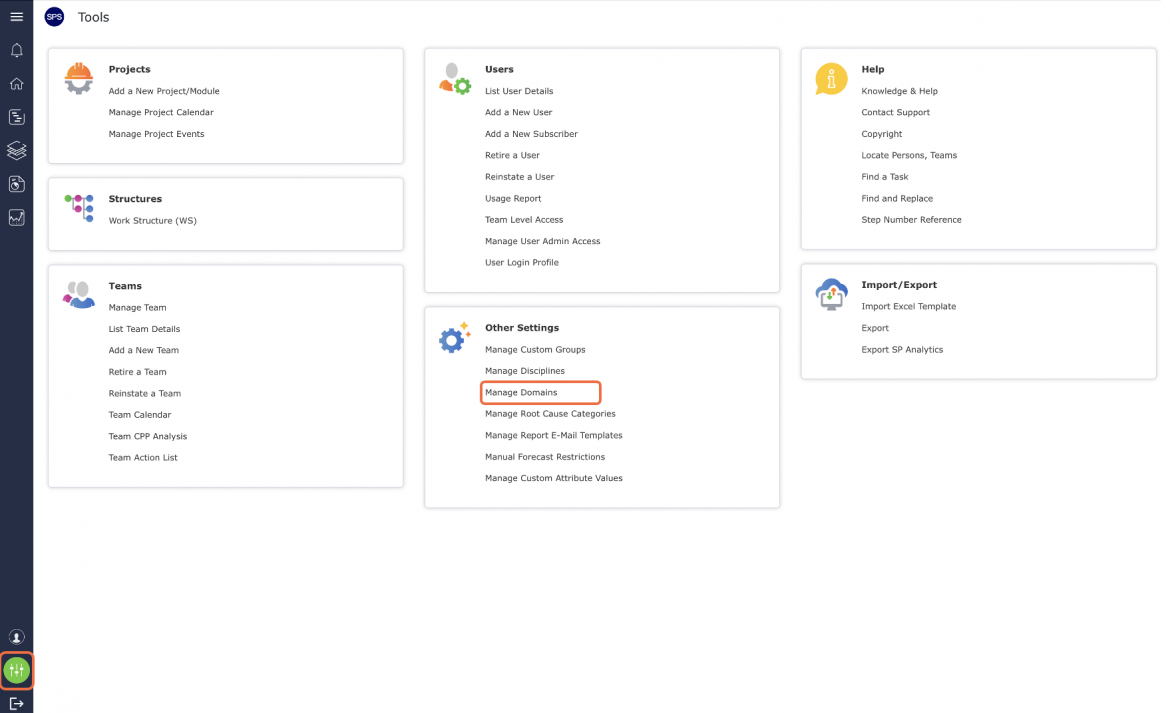Click the Import/Export heading
This screenshot has width=1170, height=713.
tap(899, 285)
